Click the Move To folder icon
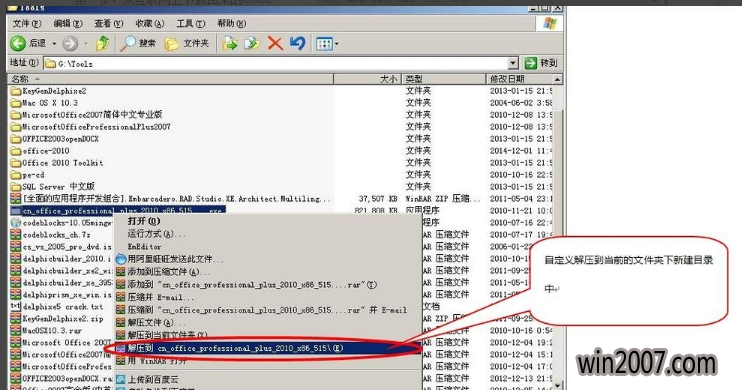The width and height of the screenshot is (742, 390). point(230,44)
